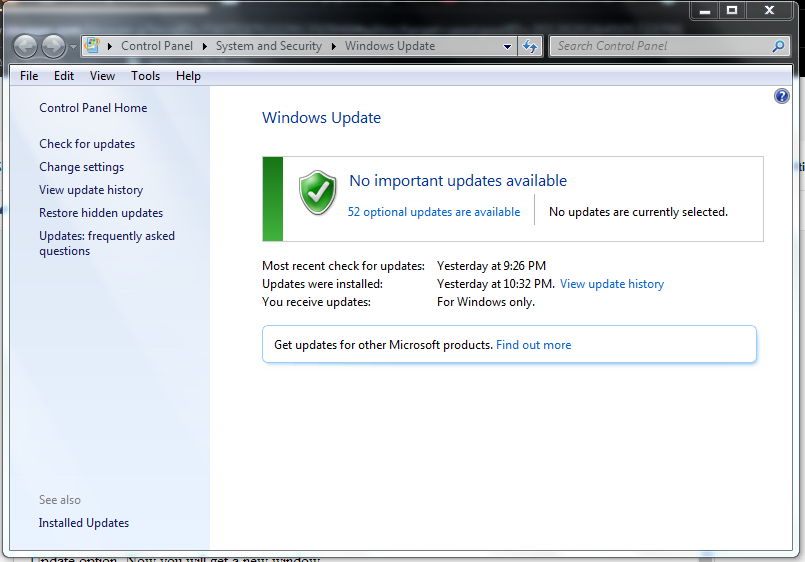Click For Windows only text

pyautogui.click(x=486, y=302)
